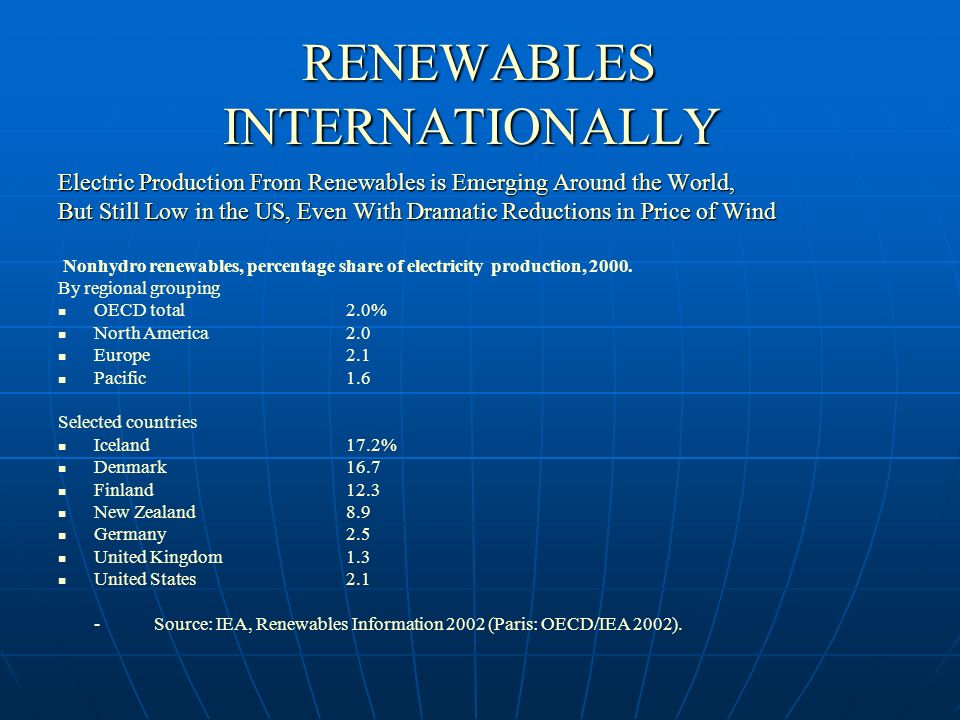Click the 16.7 value beside Denmark

click(x=363, y=468)
